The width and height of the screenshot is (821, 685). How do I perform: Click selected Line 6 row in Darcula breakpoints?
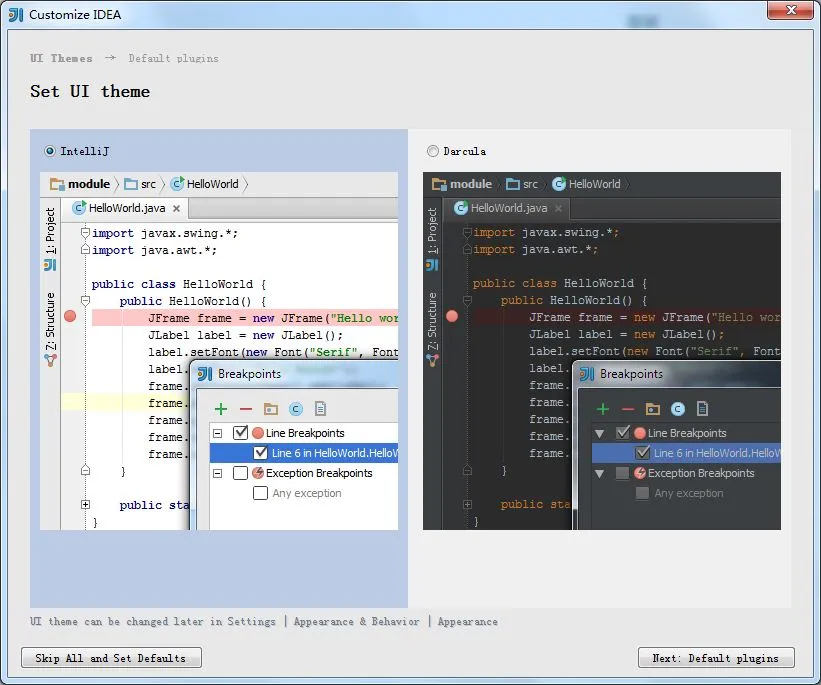tap(686, 453)
